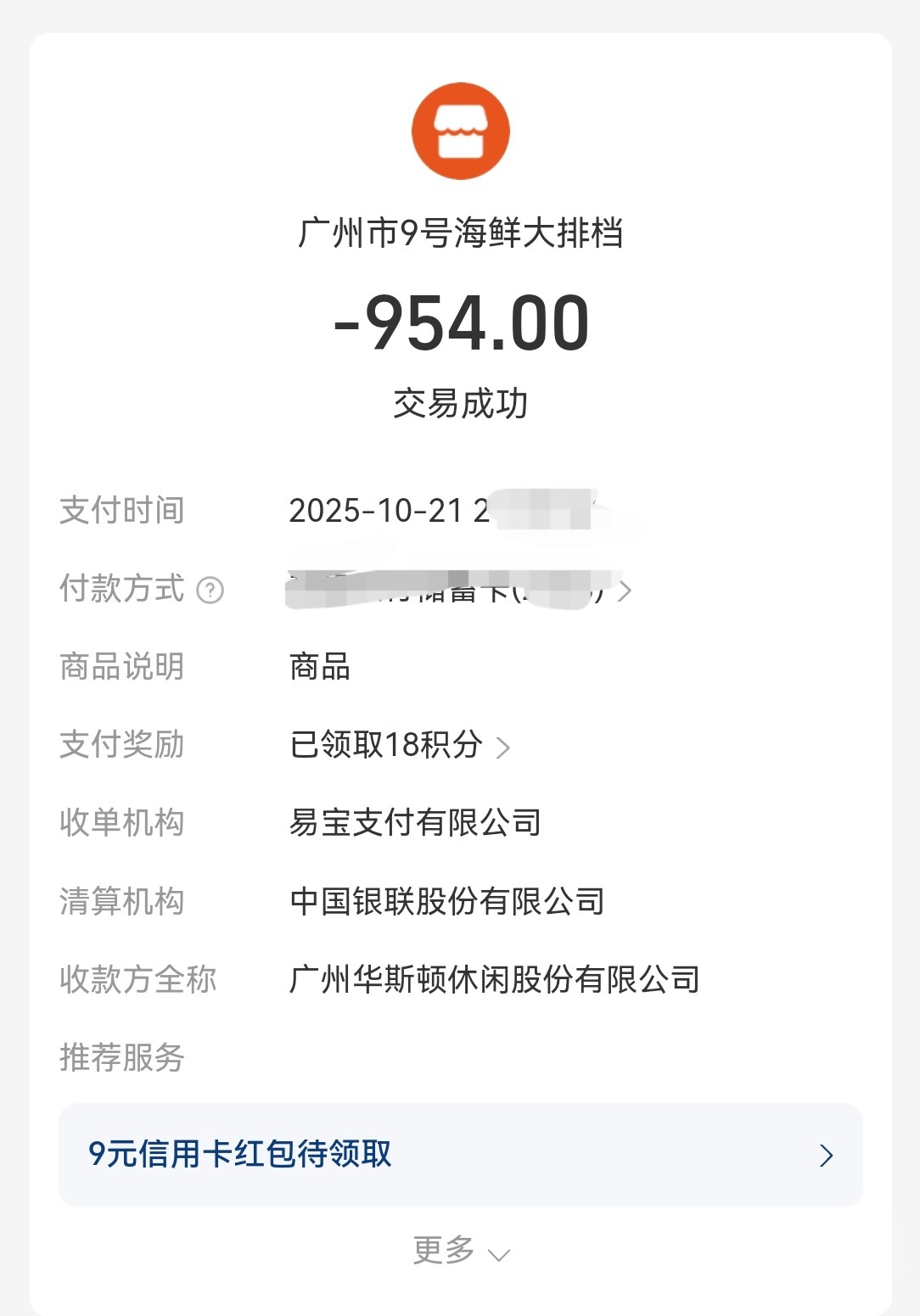
Task: Tap the clearing institution 中国银联股份有限公司
Action: pos(446,901)
